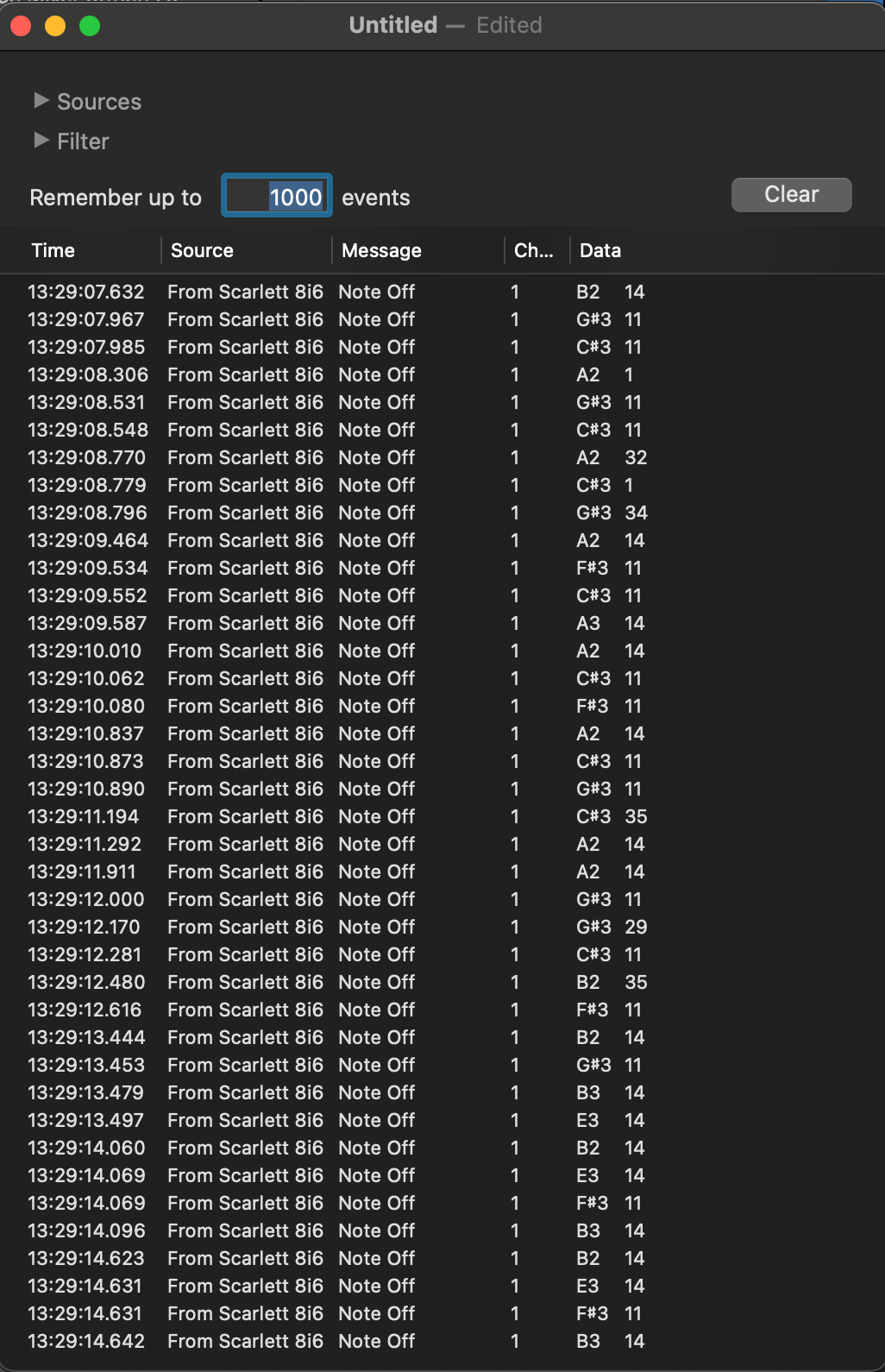Select the G#3 29 event at 13:29:12.170

442,927
